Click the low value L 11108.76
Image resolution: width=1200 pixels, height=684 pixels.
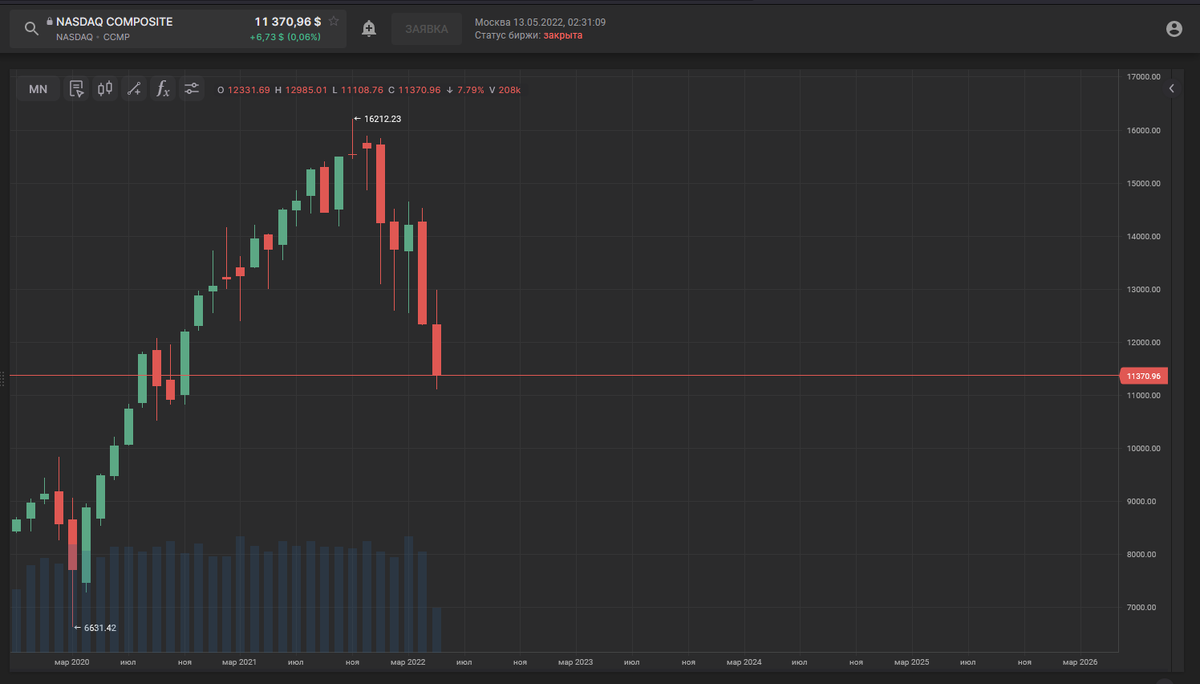[x=358, y=90]
